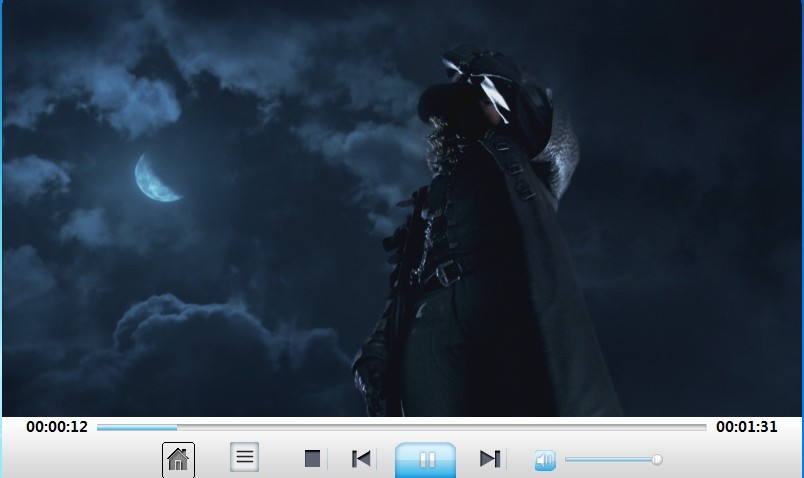
Task: Click the elapsed time 00:00:12
Action: tap(57, 427)
